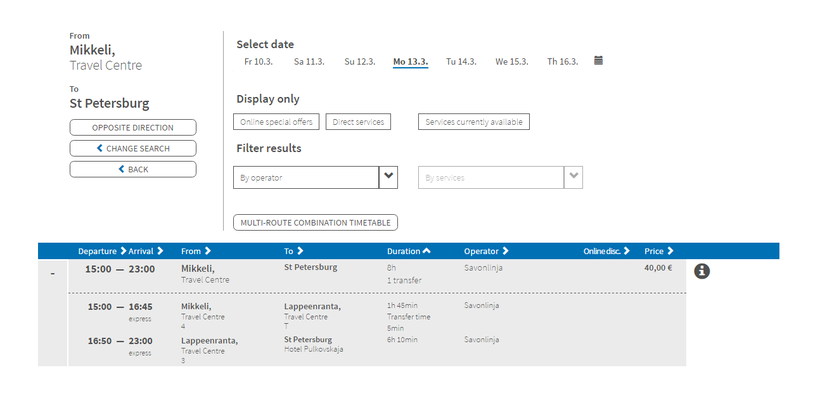Image resolution: width=820 pixels, height=403 pixels.
Task: Sort results by Arrival column
Action: [x=146, y=251]
